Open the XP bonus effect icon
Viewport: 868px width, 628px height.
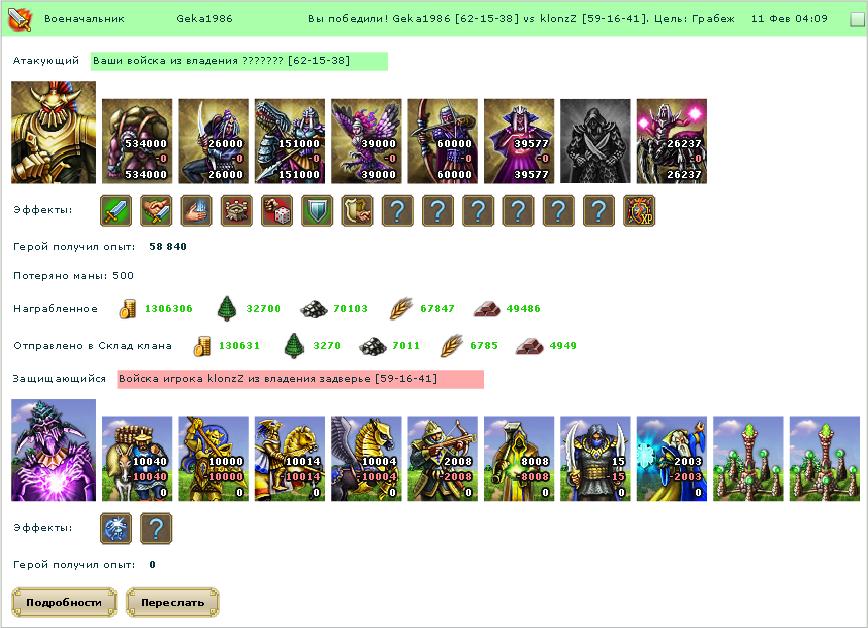(x=639, y=210)
